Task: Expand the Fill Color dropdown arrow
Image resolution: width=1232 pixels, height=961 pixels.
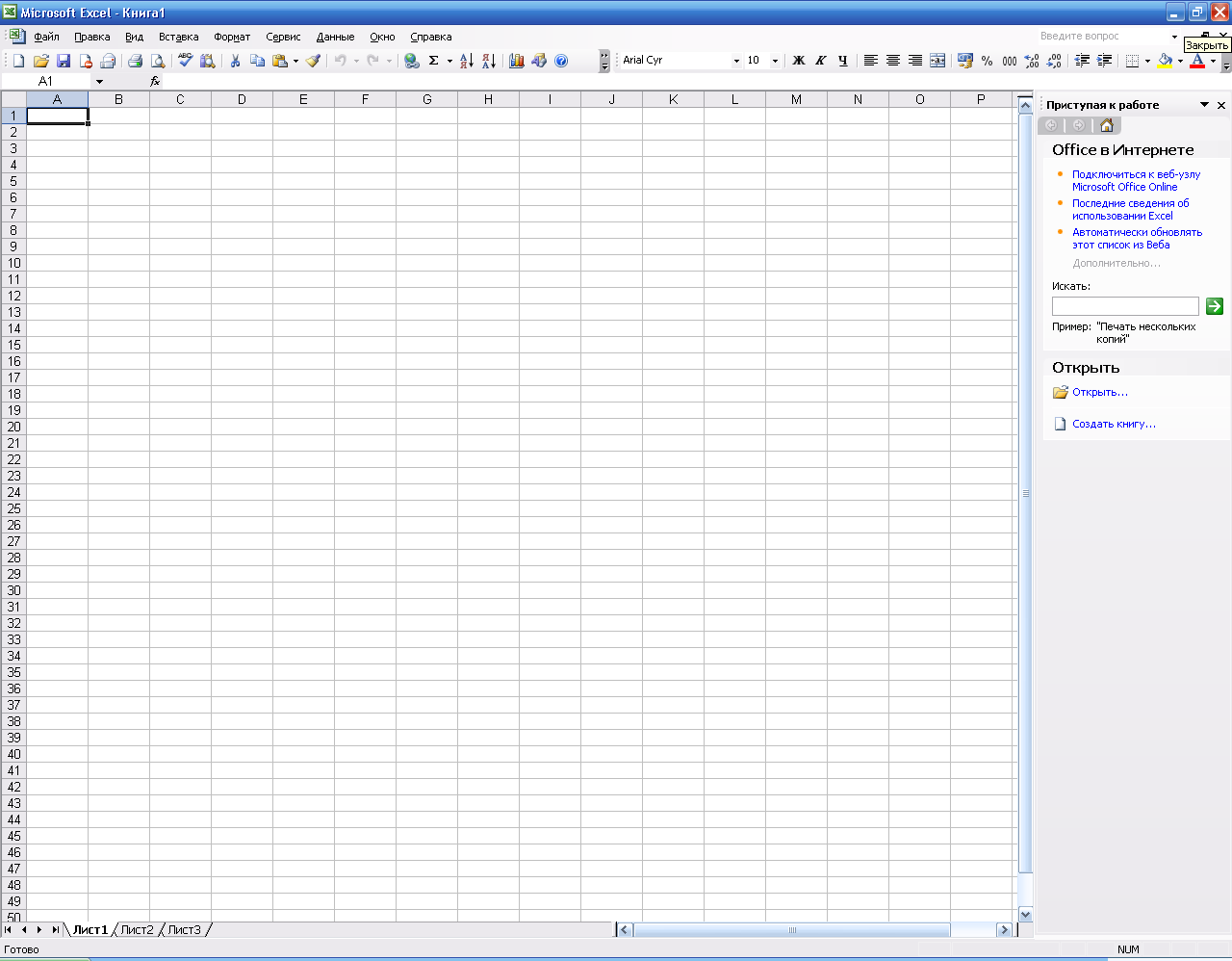Action: pos(1180,61)
